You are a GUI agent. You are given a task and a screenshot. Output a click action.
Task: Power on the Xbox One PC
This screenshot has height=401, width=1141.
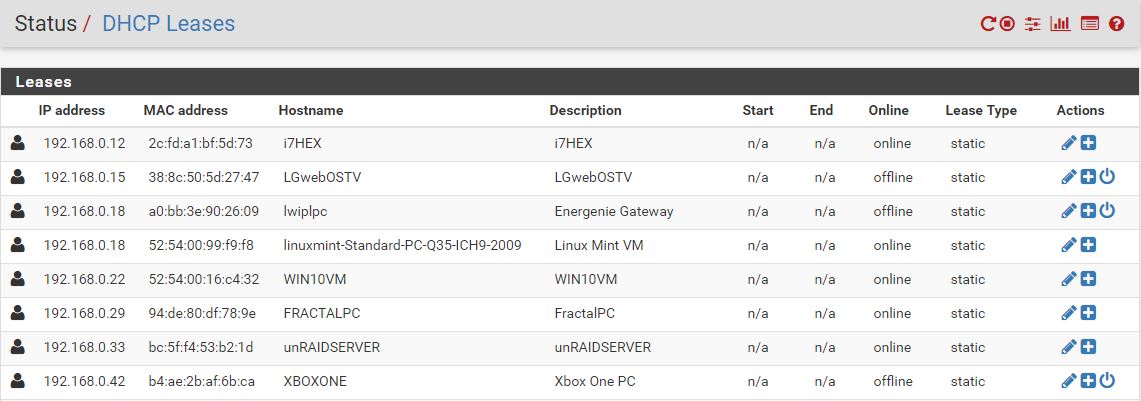(x=1106, y=382)
